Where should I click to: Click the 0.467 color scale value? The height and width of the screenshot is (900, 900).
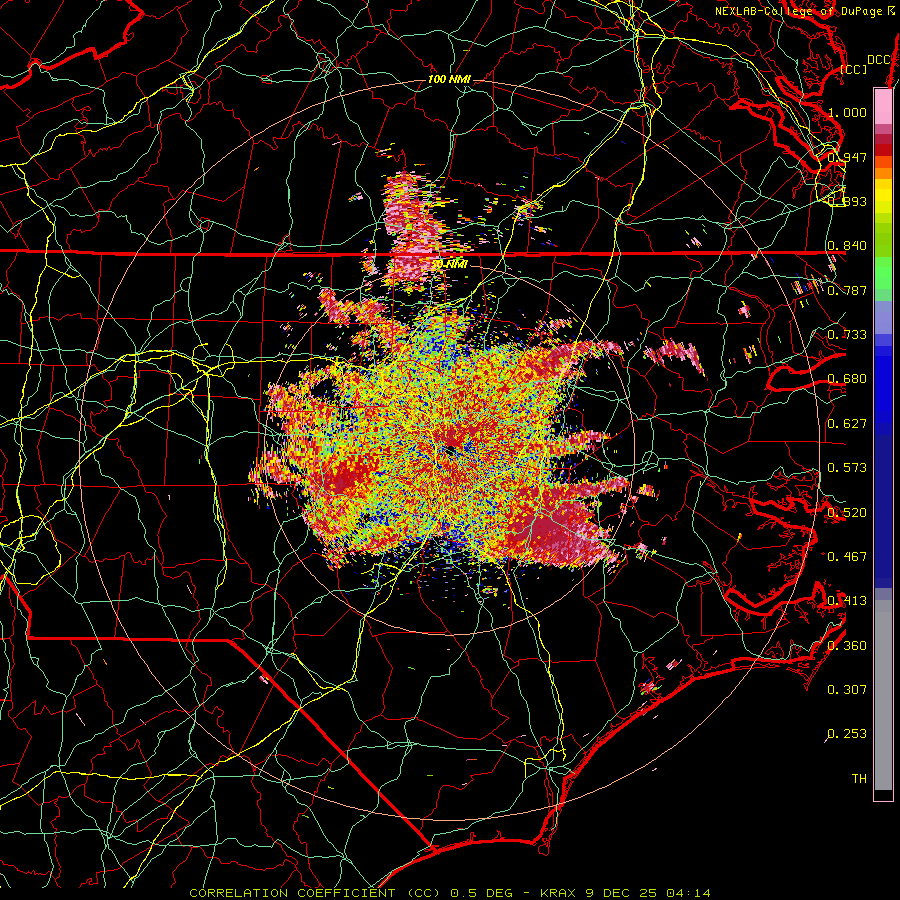click(847, 557)
